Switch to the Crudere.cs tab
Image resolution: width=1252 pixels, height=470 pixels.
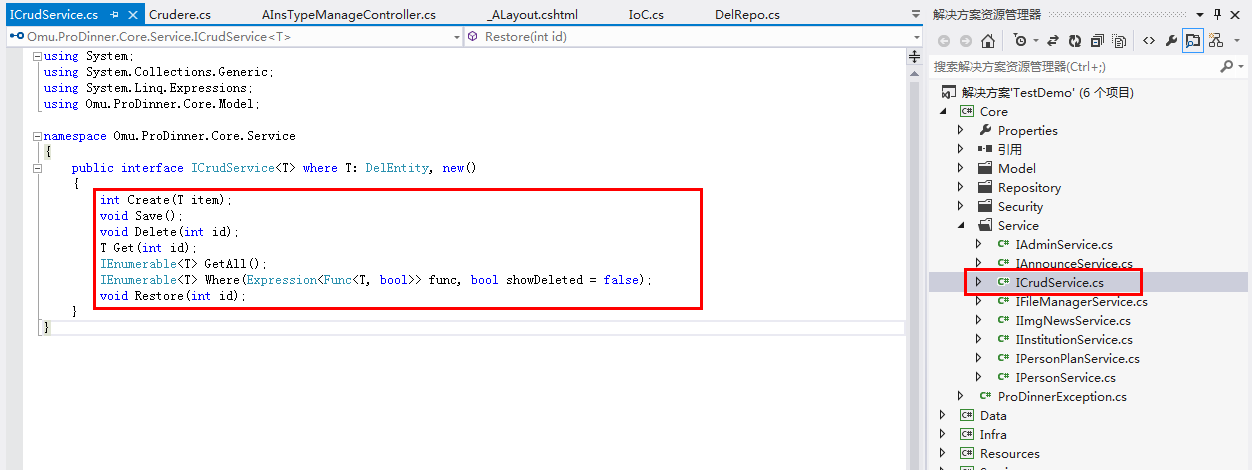179,15
